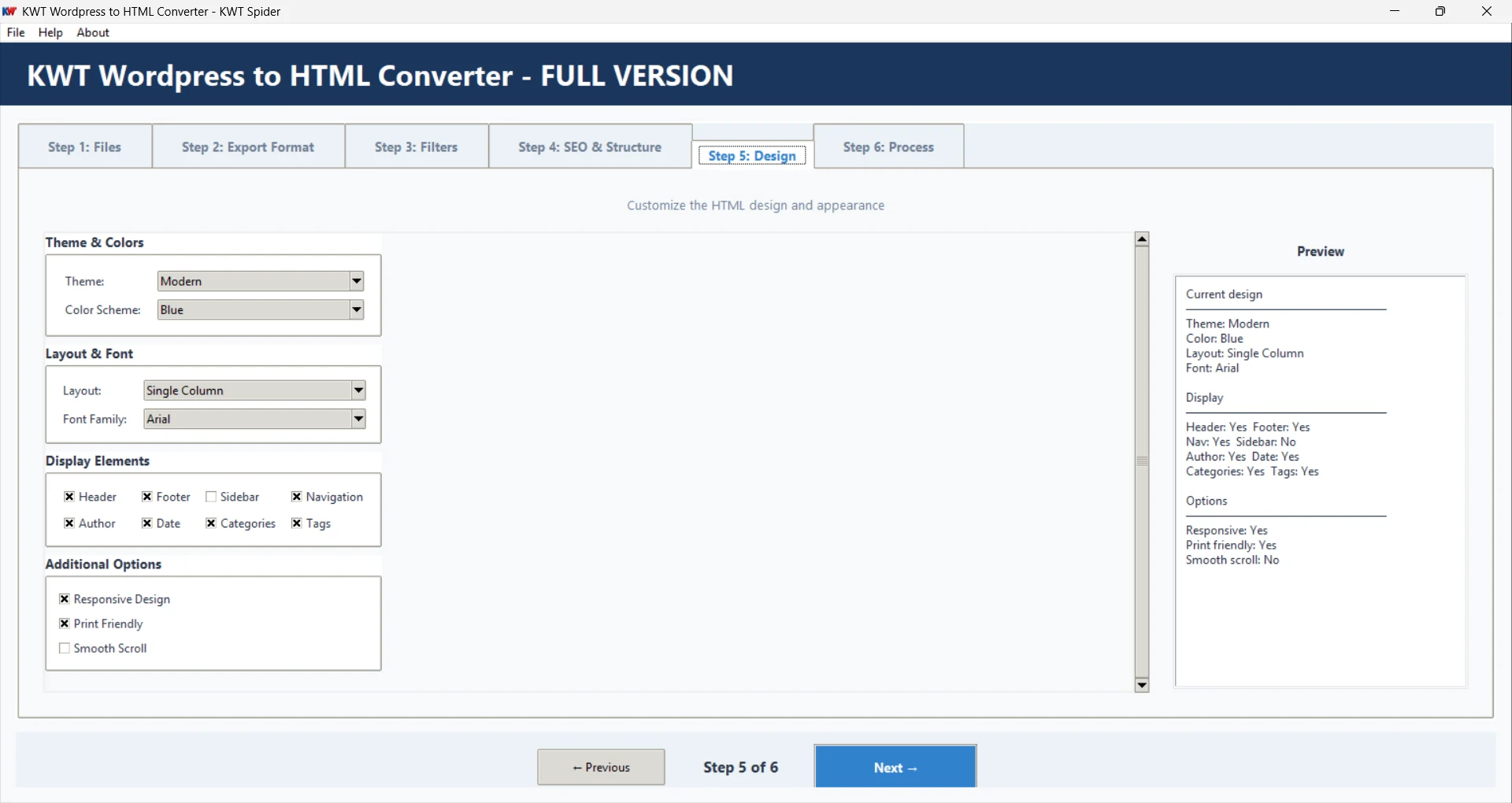Click 'Categories: Yes Tags: Yes' preview line
Viewport: 1512px width, 803px height.
(1252, 472)
